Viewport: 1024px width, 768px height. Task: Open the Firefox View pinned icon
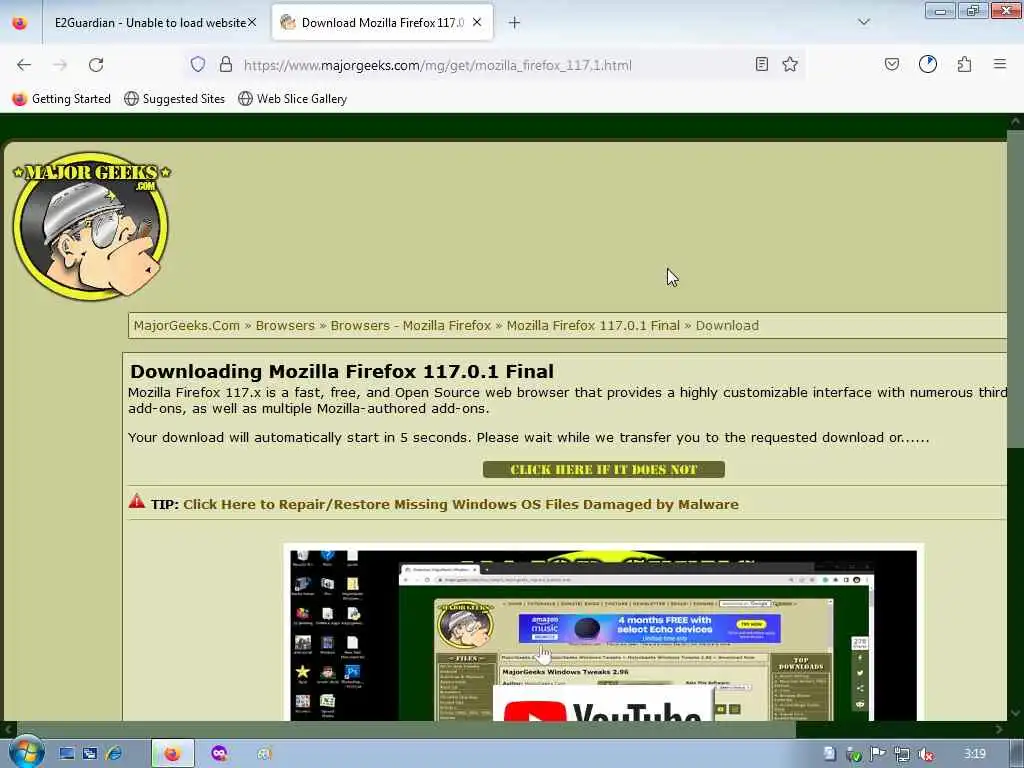20,23
